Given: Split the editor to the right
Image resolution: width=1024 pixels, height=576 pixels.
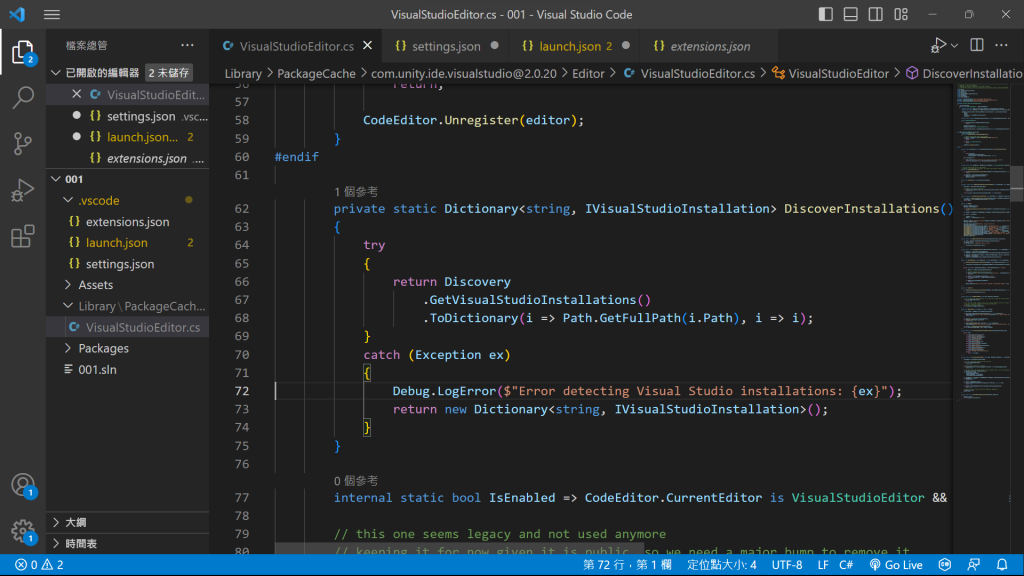Looking at the screenshot, I should tap(977, 45).
